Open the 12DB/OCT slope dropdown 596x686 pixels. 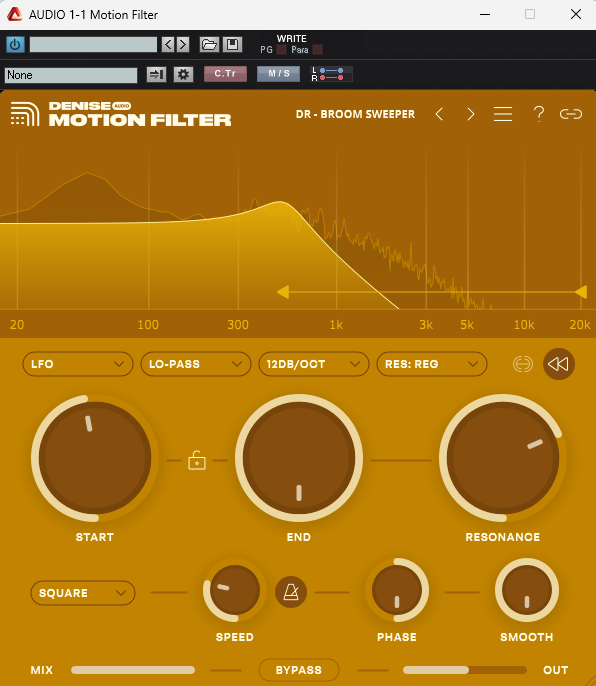coord(314,364)
